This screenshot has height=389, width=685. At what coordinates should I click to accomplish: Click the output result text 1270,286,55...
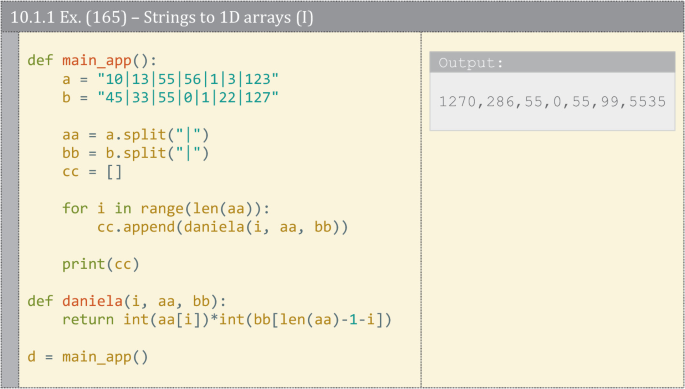click(x=552, y=101)
